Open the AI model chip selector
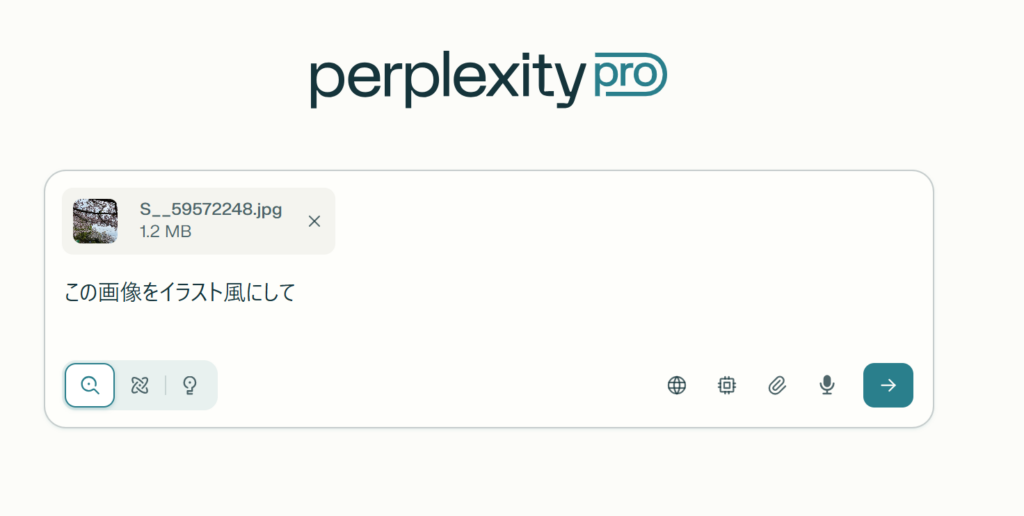Image resolution: width=1024 pixels, height=516 pixels. tap(727, 385)
